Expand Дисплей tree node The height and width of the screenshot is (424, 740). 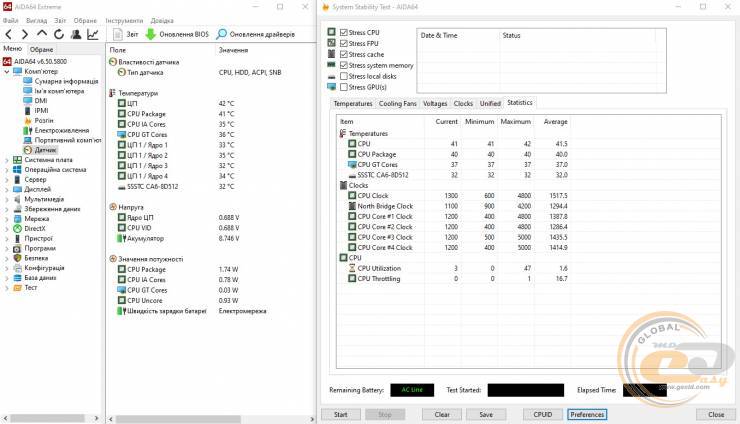point(7,189)
